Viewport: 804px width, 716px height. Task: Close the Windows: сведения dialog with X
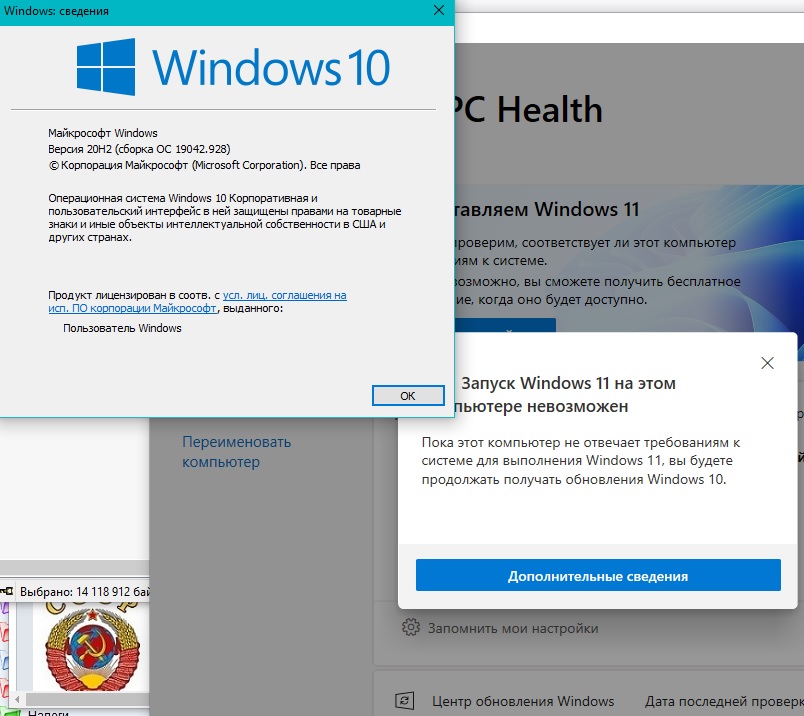coord(439,10)
